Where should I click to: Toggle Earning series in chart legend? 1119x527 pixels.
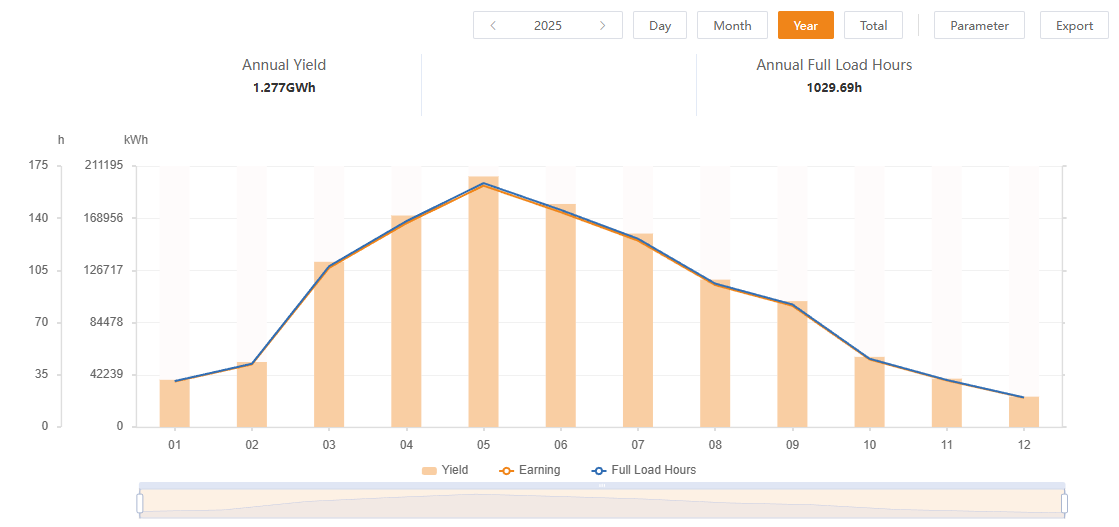530,470
